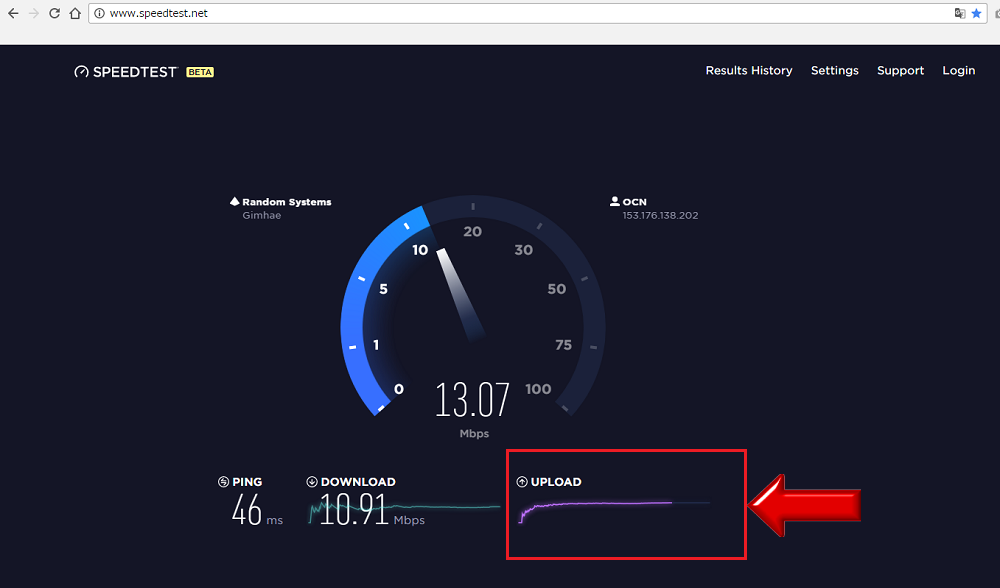Show site info icon in address bar
This screenshot has width=1000, height=588.
click(99, 13)
